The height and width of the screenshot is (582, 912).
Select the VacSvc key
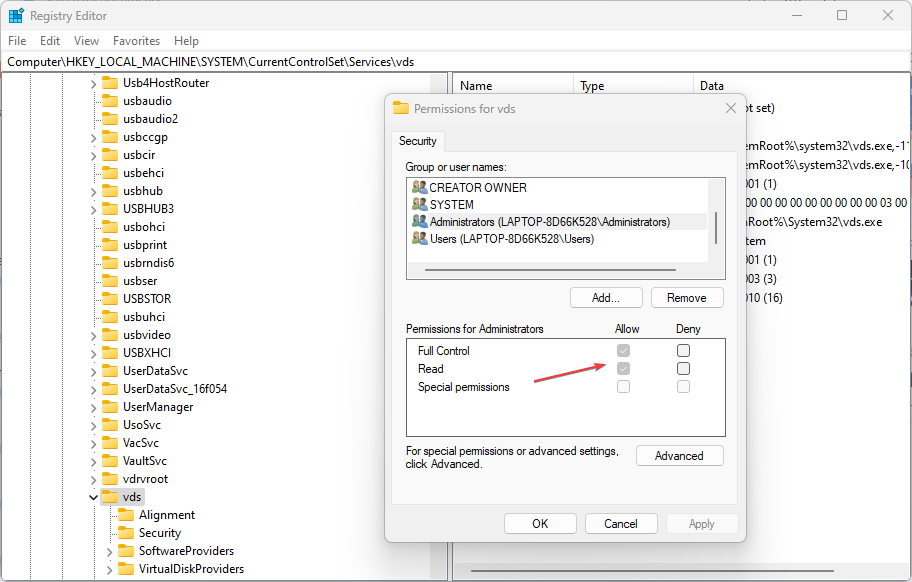140,443
